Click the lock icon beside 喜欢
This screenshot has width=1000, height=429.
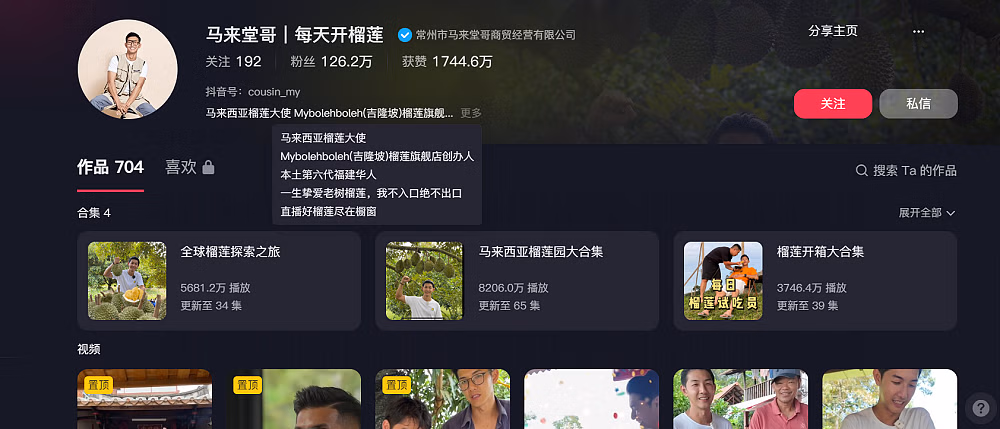pos(208,168)
